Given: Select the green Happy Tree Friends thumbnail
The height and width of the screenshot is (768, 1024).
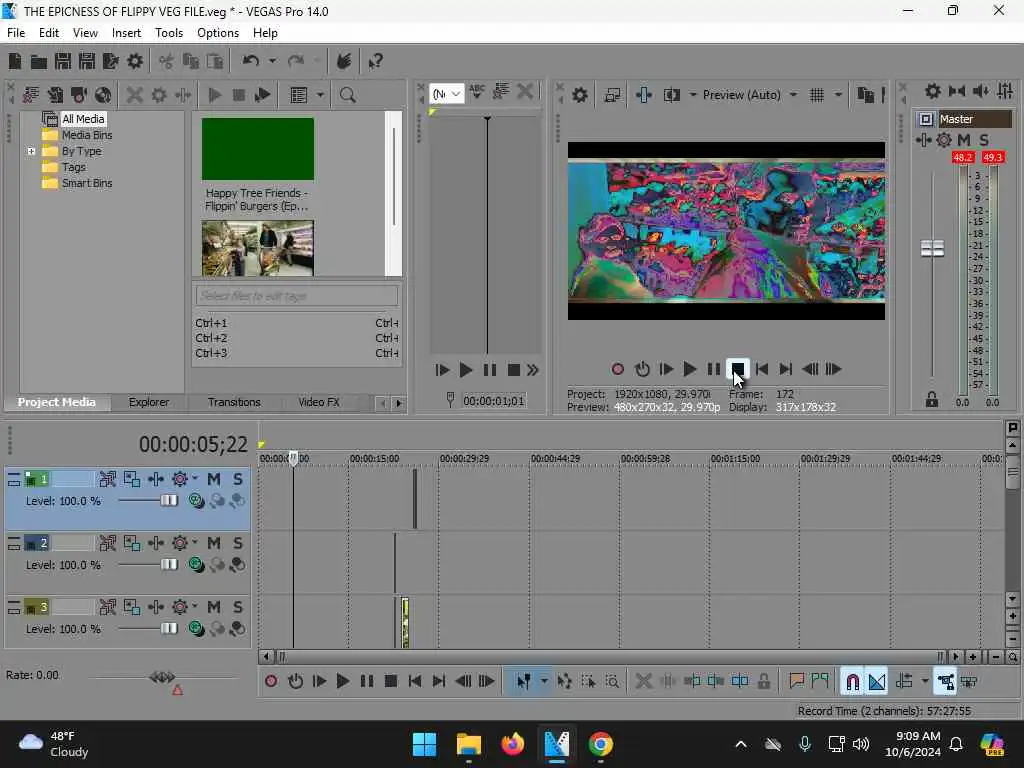Looking at the screenshot, I should pos(257,149).
